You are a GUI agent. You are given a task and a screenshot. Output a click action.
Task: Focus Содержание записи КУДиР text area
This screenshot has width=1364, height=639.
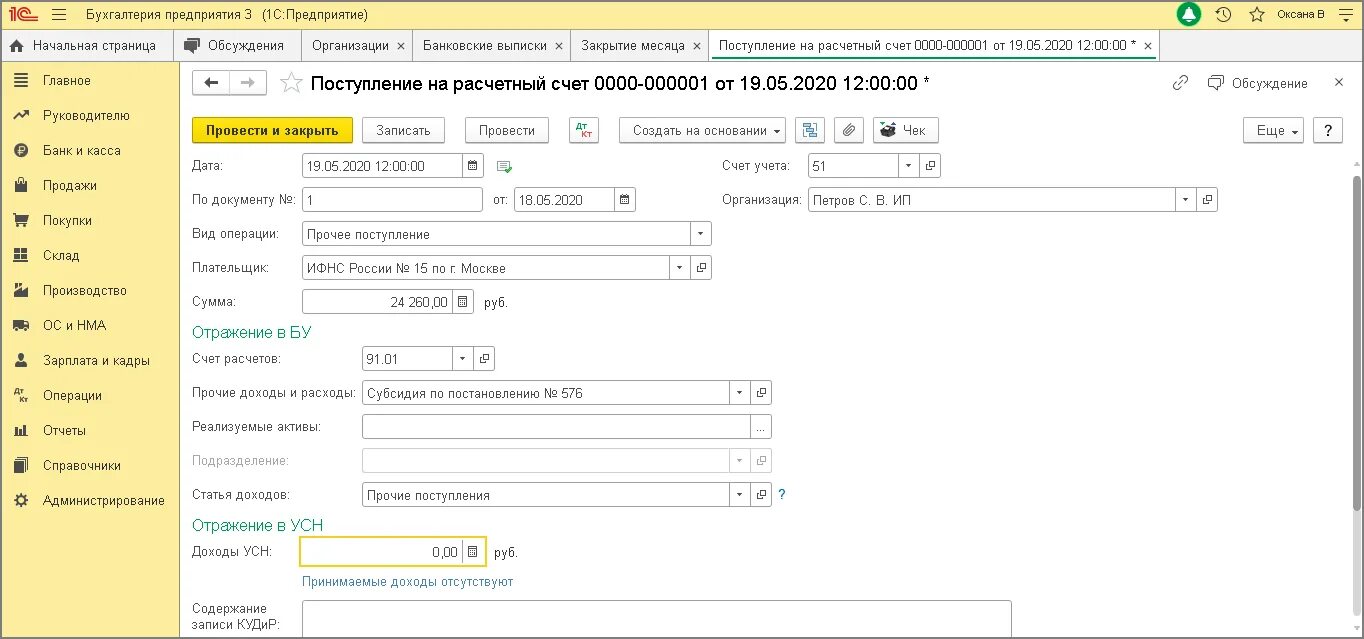[656, 617]
